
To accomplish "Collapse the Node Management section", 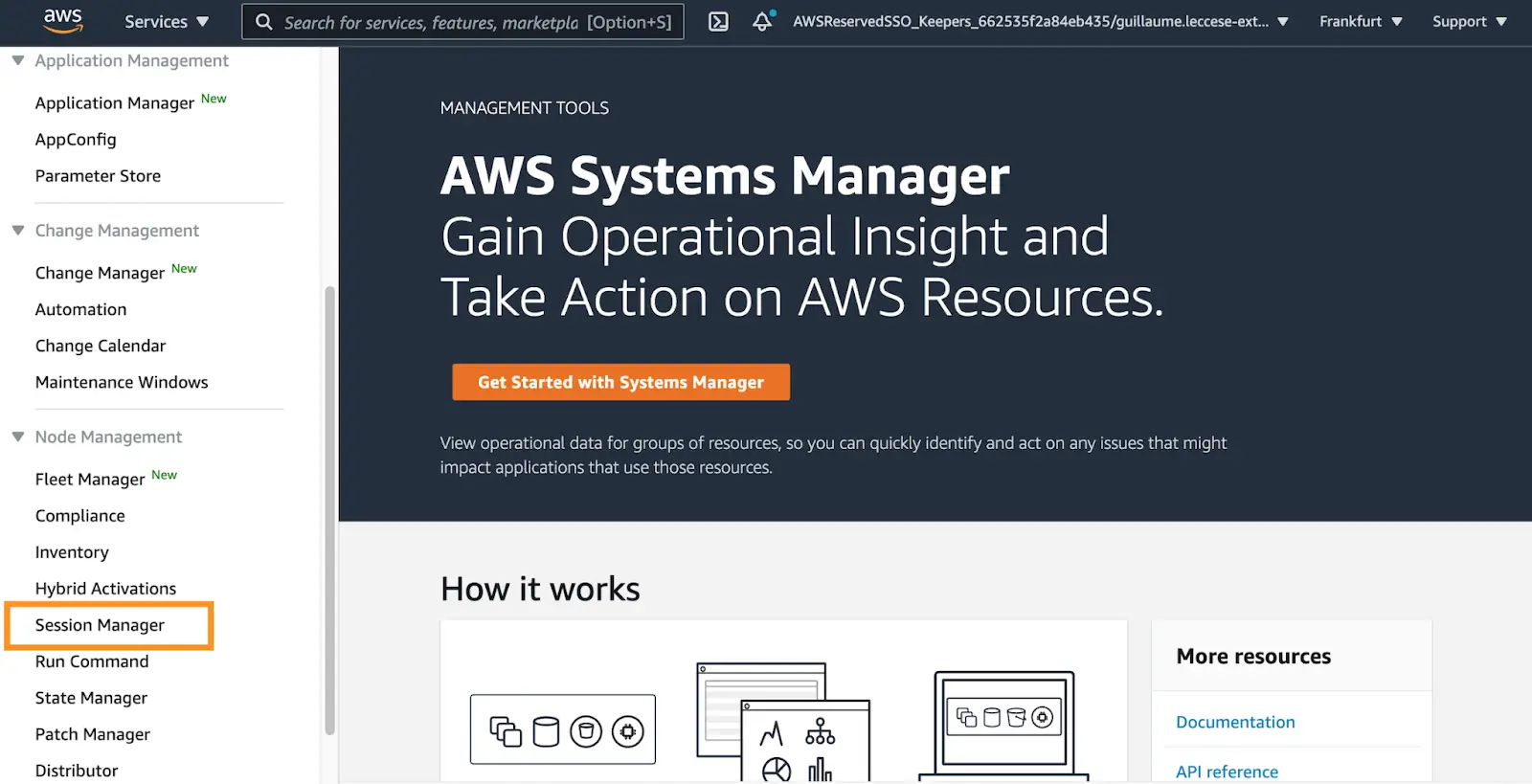I will (18, 437).
